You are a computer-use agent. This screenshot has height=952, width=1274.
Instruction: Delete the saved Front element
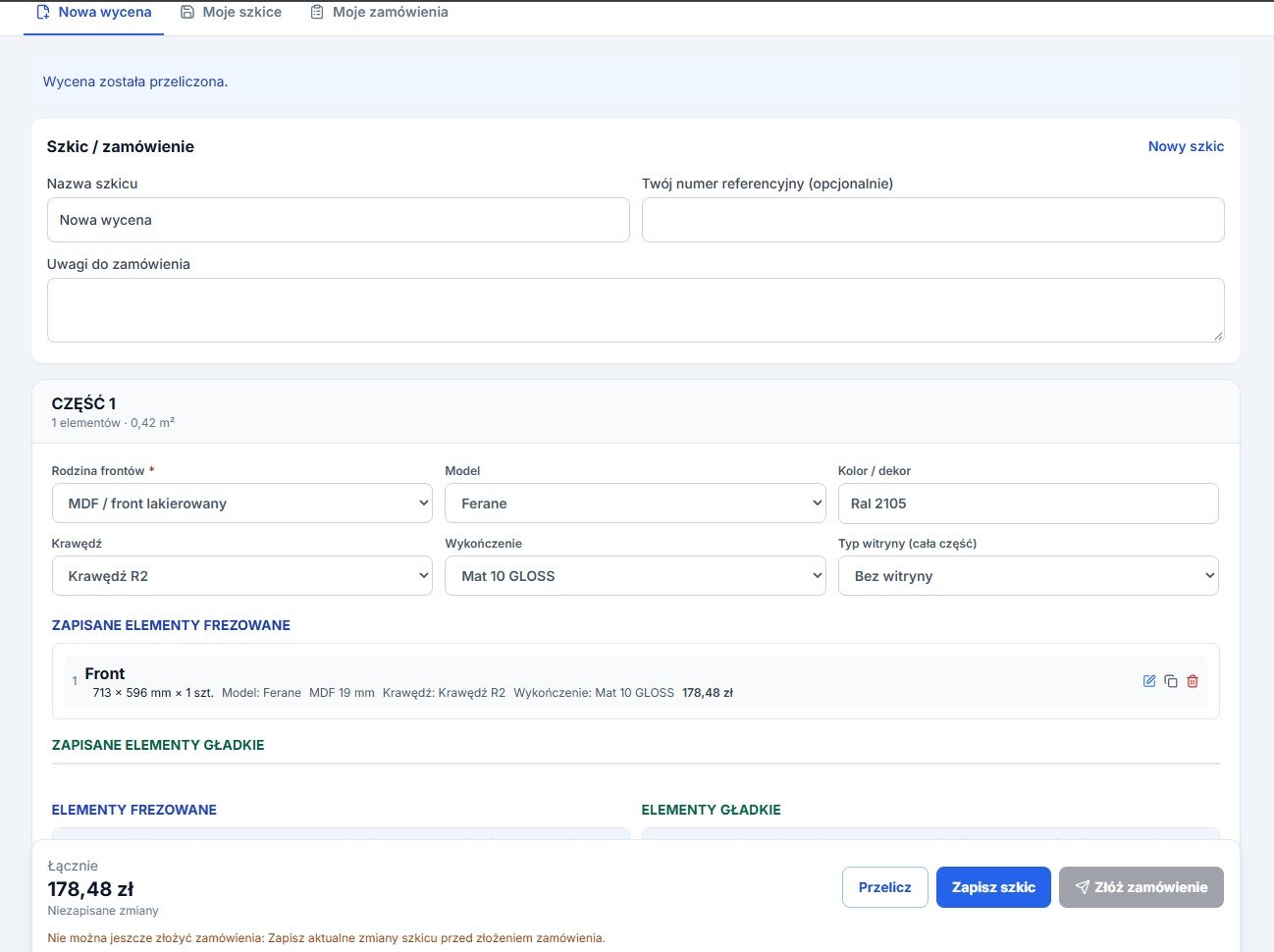tap(1193, 681)
